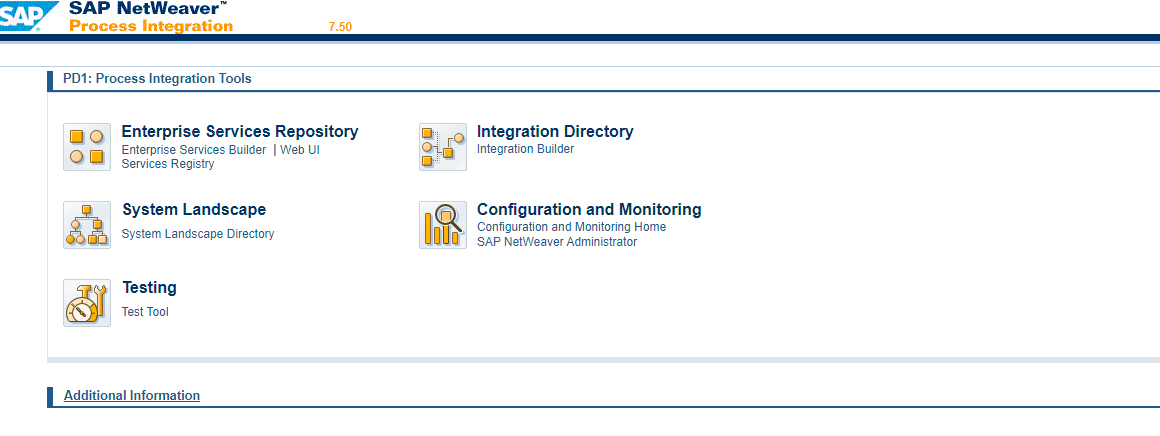The height and width of the screenshot is (436, 1160).
Task: Open the Services Registry link
Action: (x=168, y=164)
